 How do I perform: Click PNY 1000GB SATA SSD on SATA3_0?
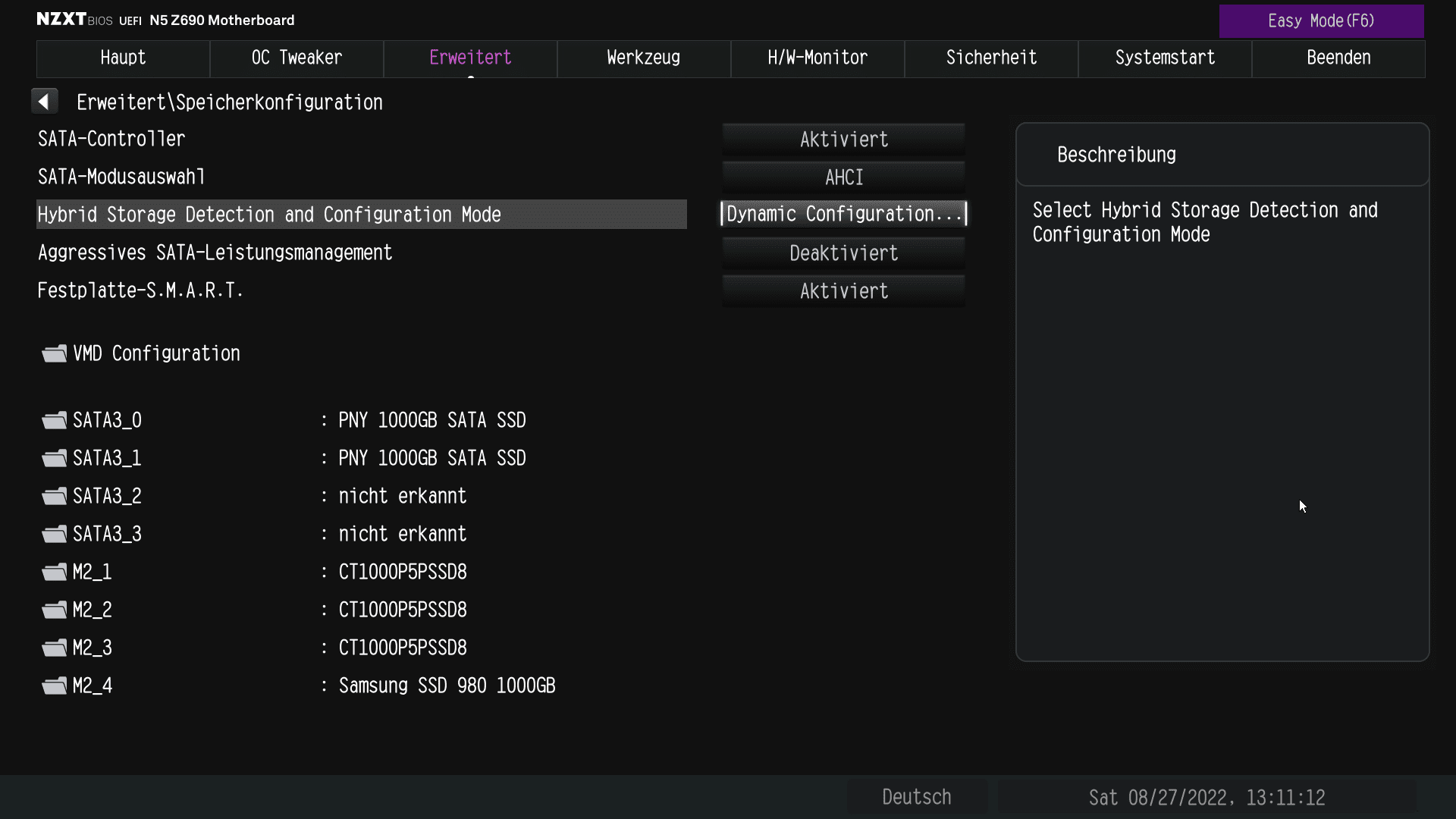[x=432, y=421]
